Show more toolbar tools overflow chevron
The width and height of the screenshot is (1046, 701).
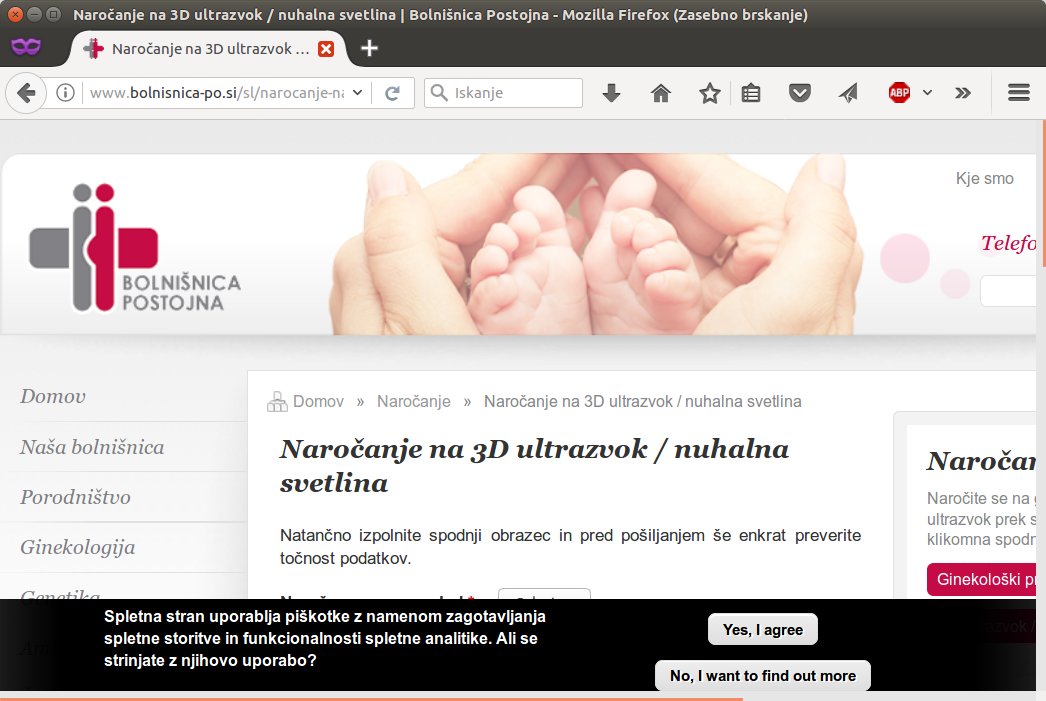click(x=963, y=93)
